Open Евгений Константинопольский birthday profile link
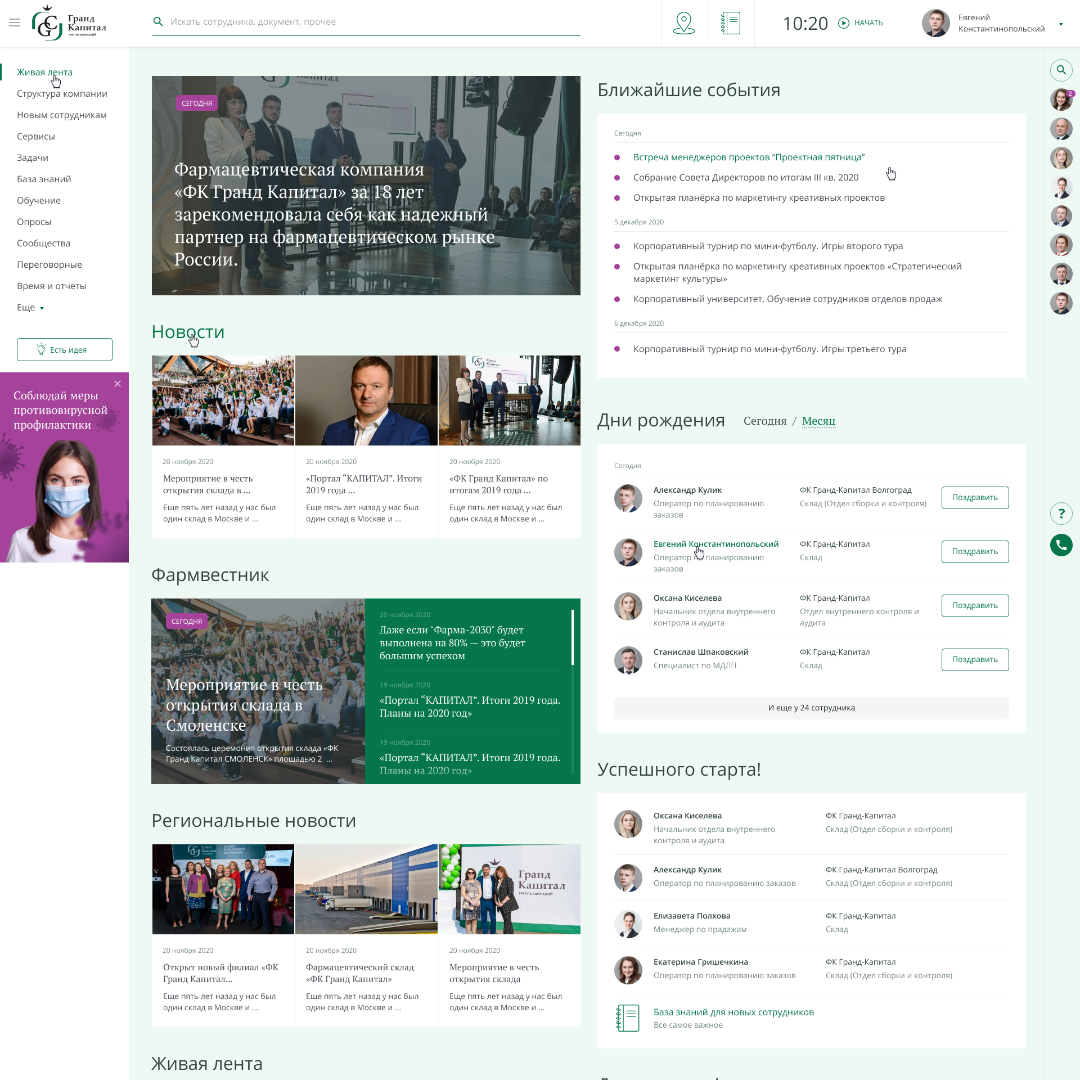This screenshot has height=1080, width=1080. 716,544
